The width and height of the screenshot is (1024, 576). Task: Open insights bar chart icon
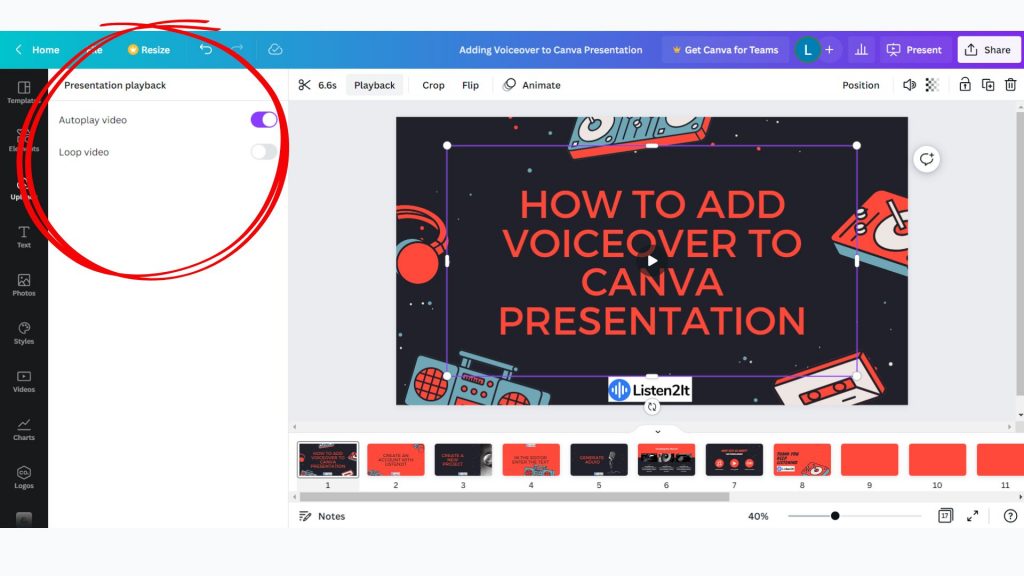861,50
